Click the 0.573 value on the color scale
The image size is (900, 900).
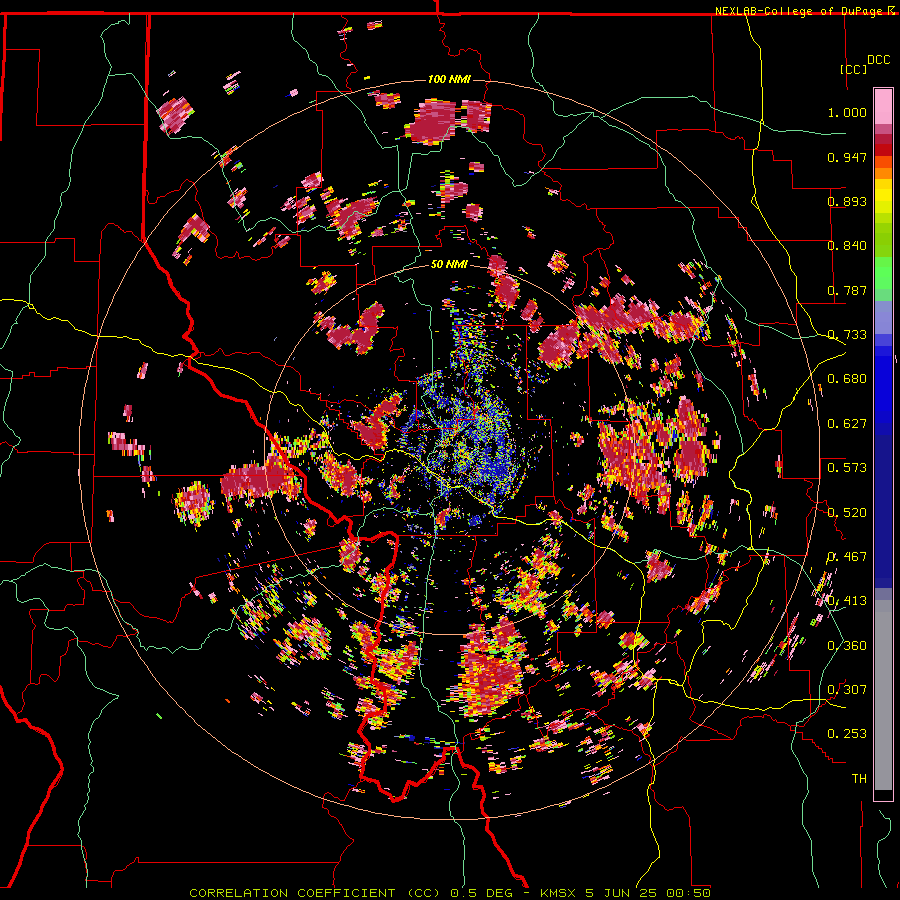[x=847, y=468]
